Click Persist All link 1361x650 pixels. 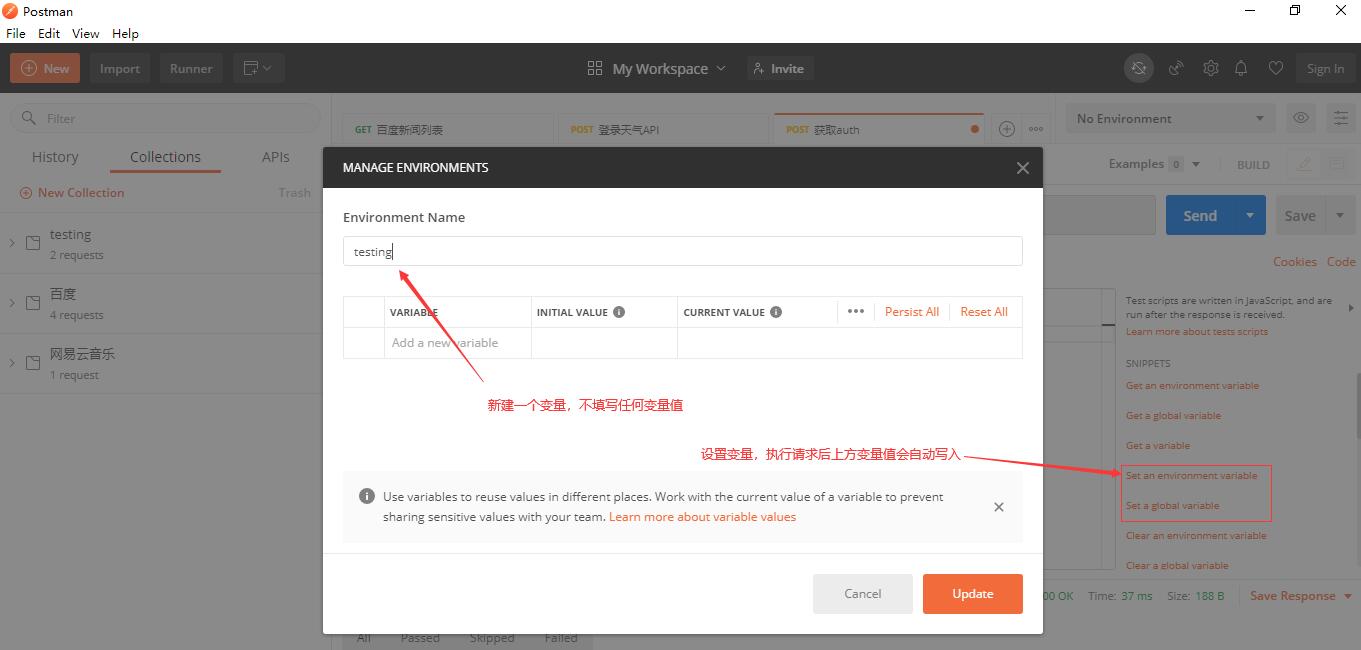pyautogui.click(x=912, y=312)
